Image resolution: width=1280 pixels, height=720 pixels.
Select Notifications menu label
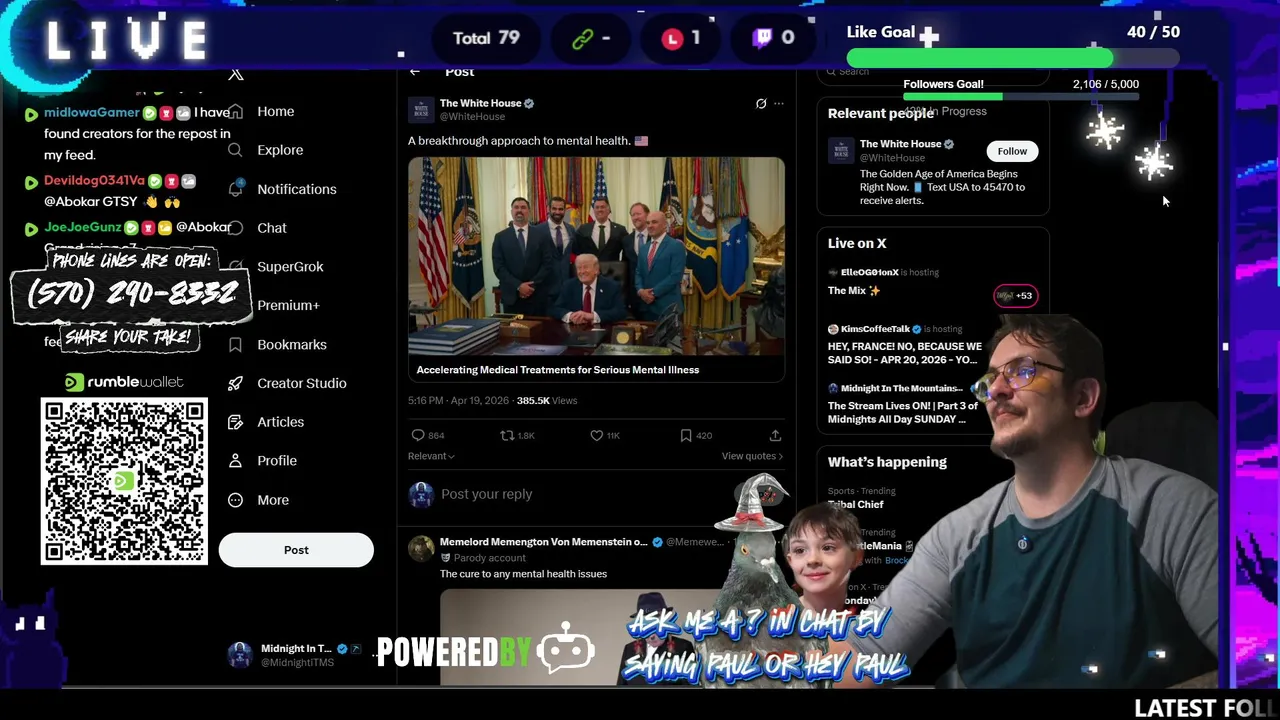coord(297,189)
